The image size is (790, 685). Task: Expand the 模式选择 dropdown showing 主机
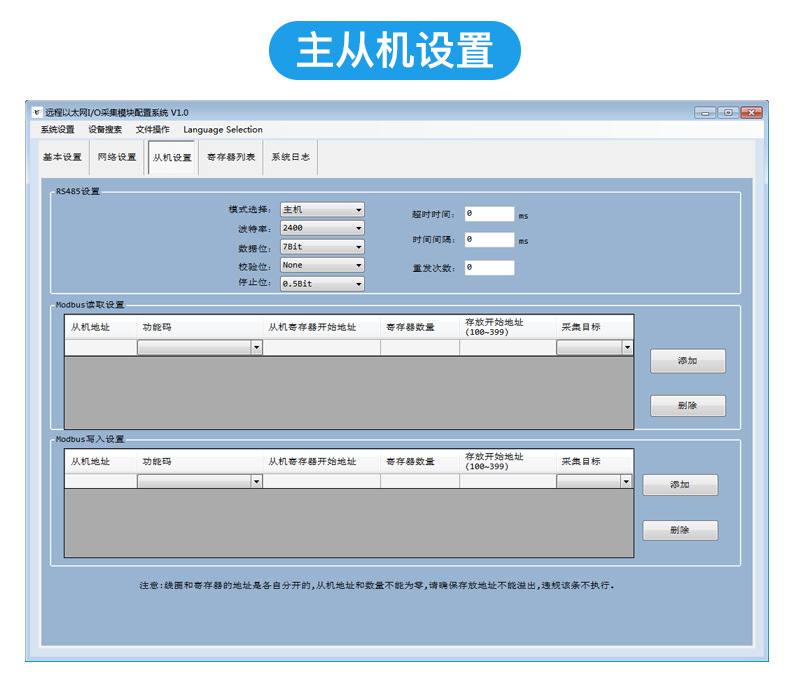(x=322, y=210)
